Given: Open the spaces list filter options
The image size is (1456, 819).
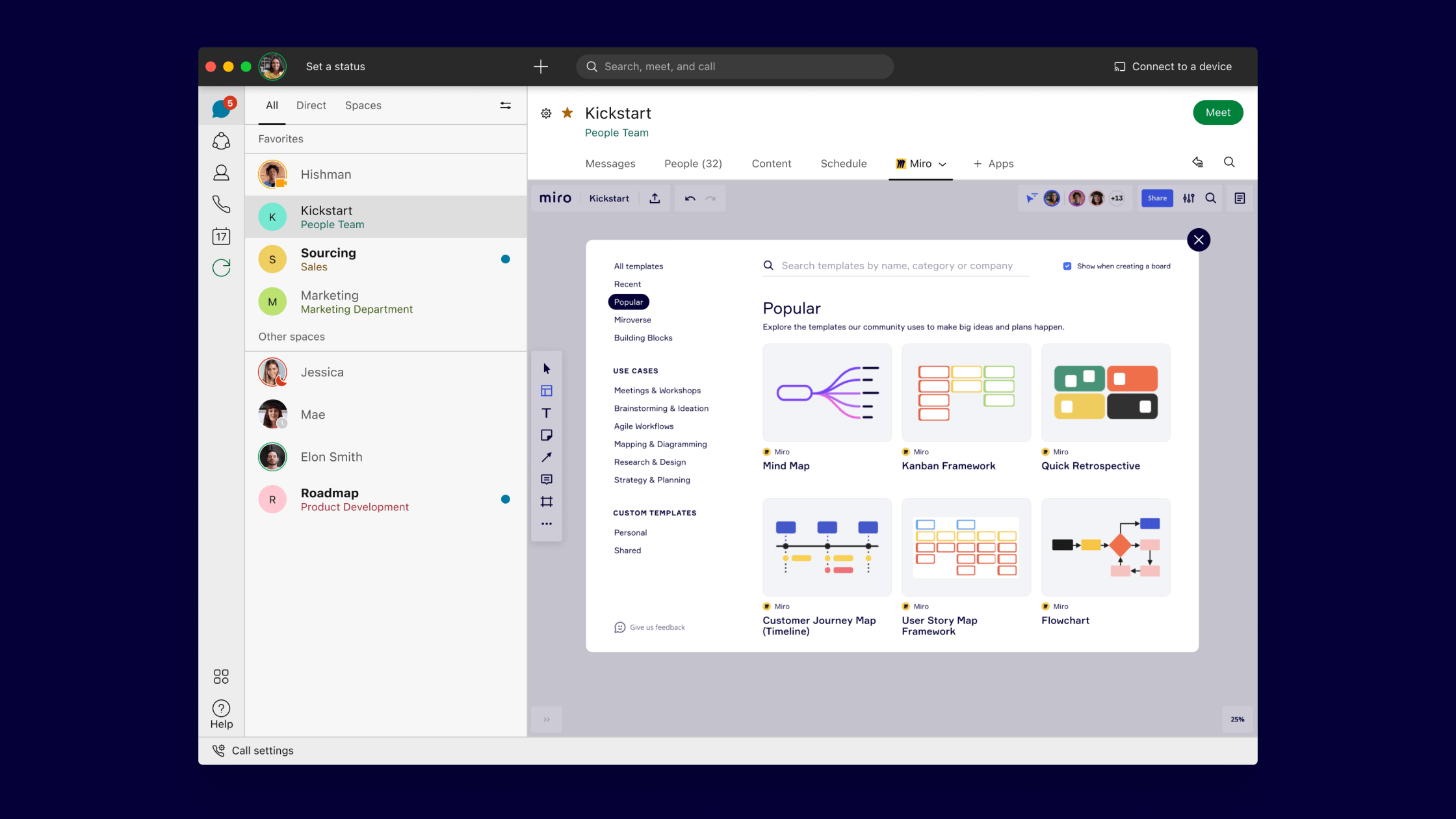Looking at the screenshot, I should tap(505, 105).
